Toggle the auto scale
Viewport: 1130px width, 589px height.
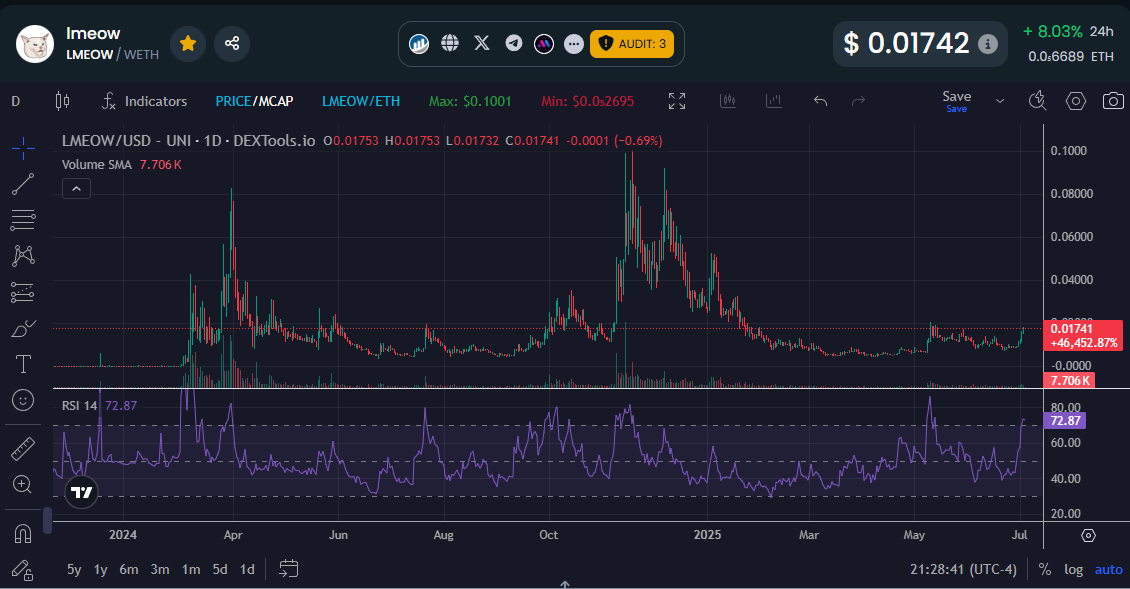point(1108,570)
